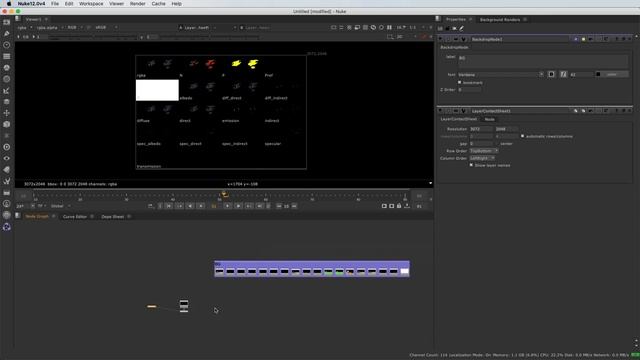This screenshot has height=360, width=640.
Task: Click the backdrop label text field
Action: [x=543, y=61]
